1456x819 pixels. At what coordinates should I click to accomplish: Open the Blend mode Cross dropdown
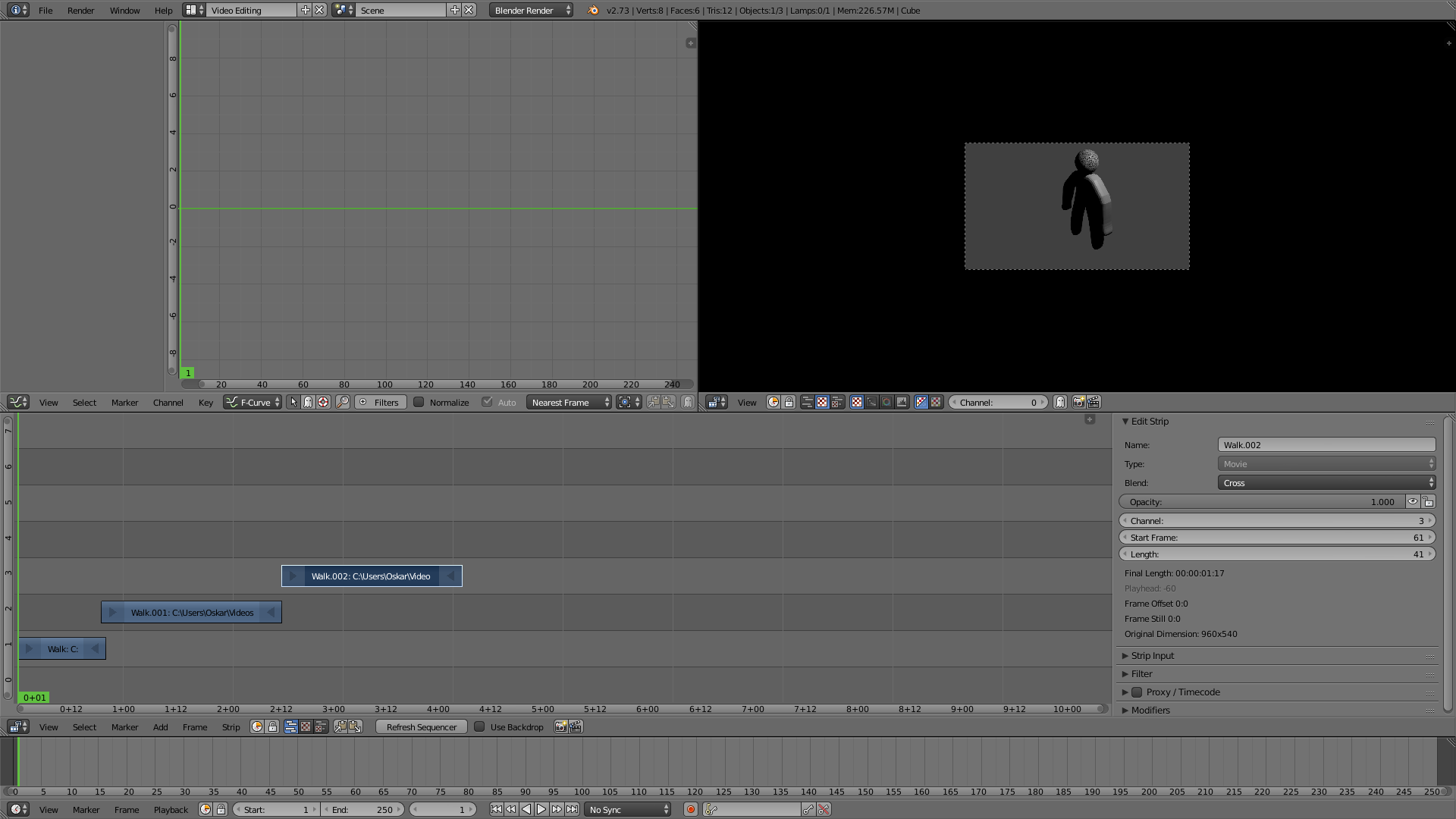point(1326,482)
